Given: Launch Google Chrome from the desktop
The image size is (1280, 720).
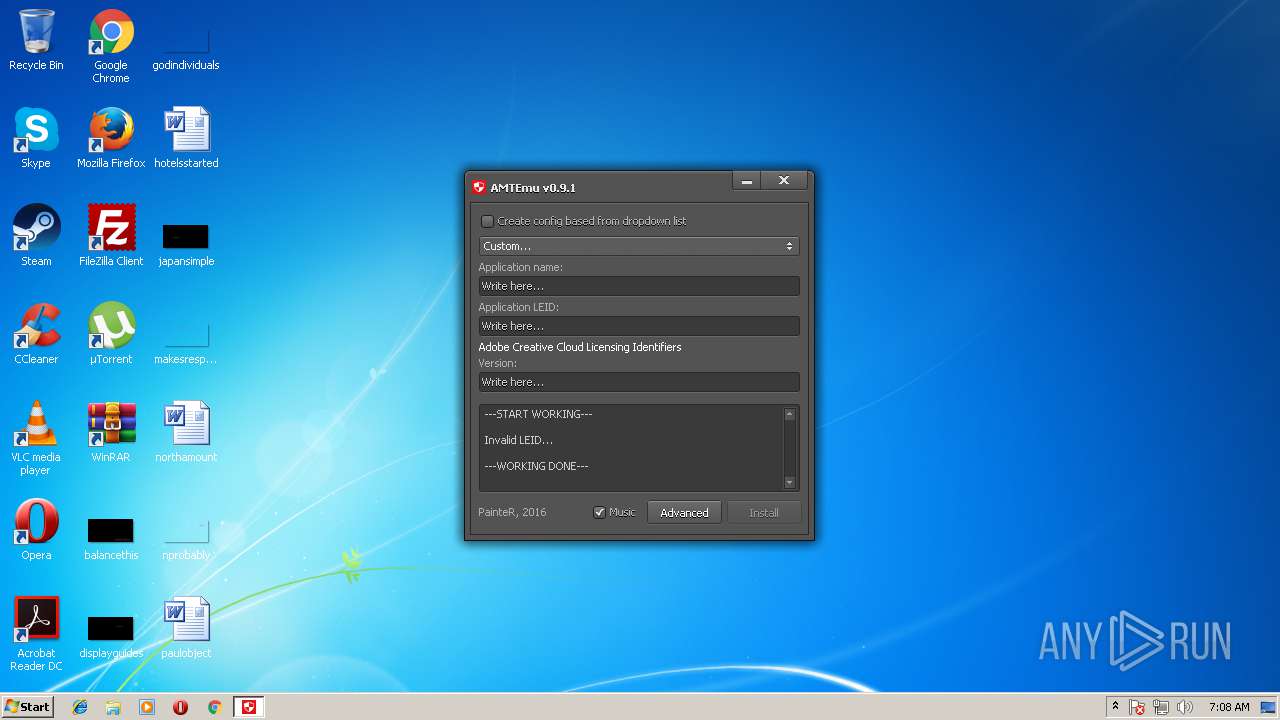Looking at the screenshot, I should point(111,46).
